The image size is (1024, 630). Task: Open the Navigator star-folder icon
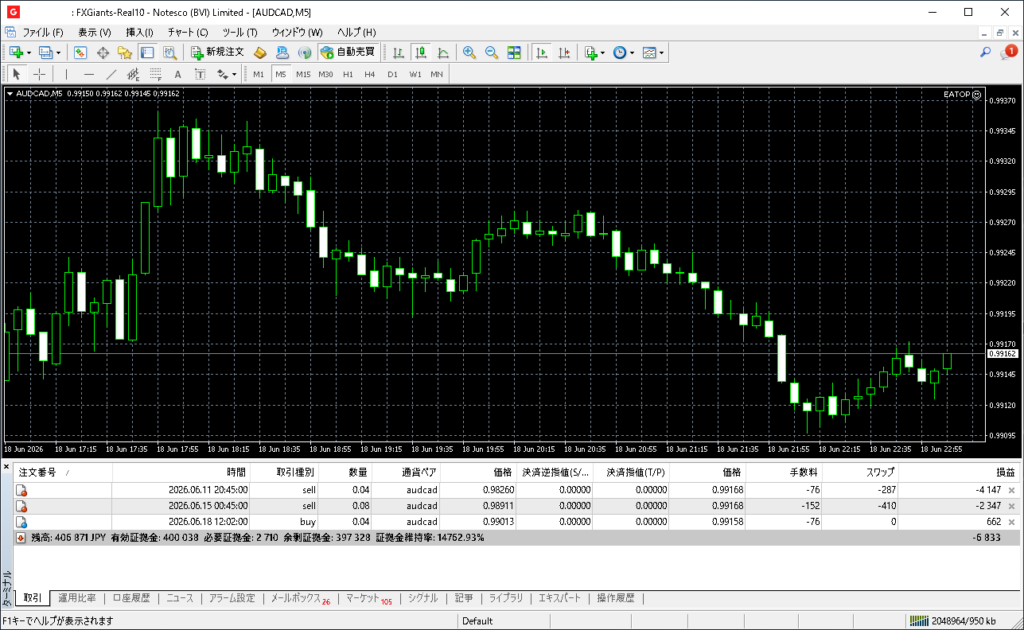tap(125, 53)
